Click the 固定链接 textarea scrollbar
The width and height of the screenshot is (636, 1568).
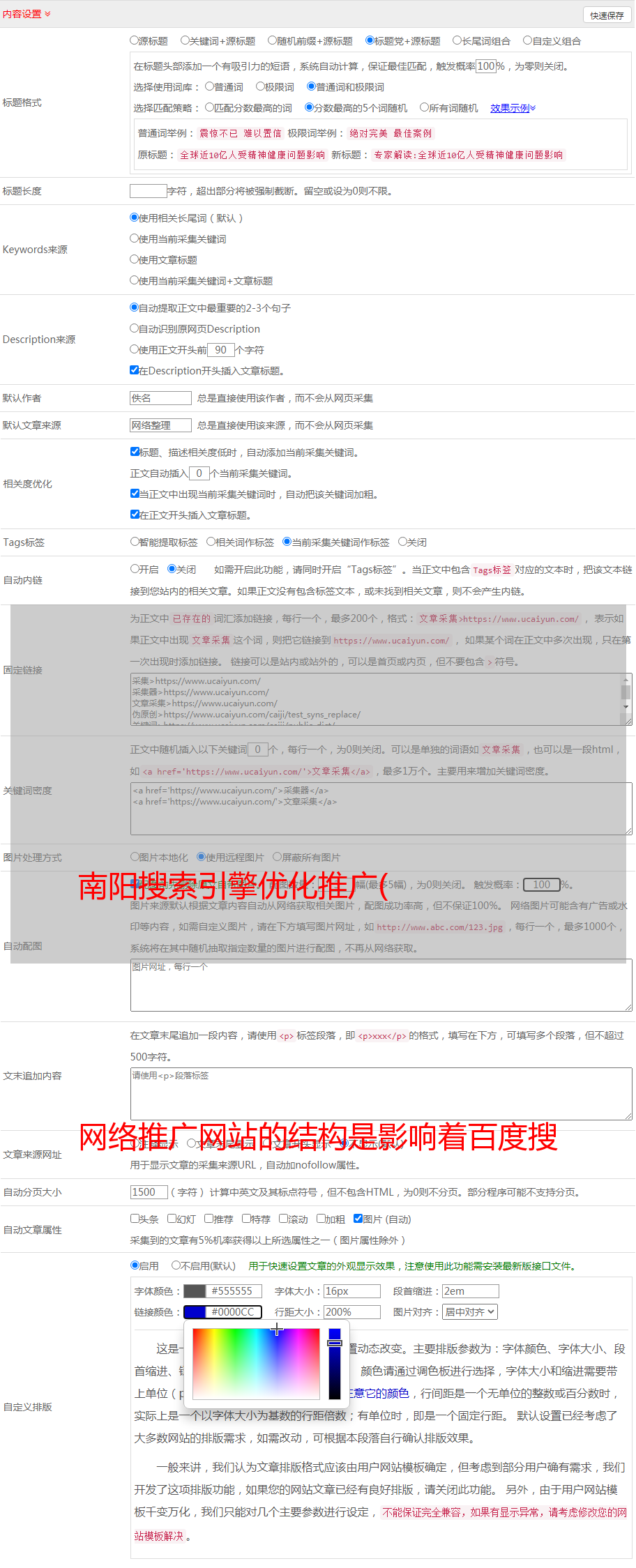626,693
